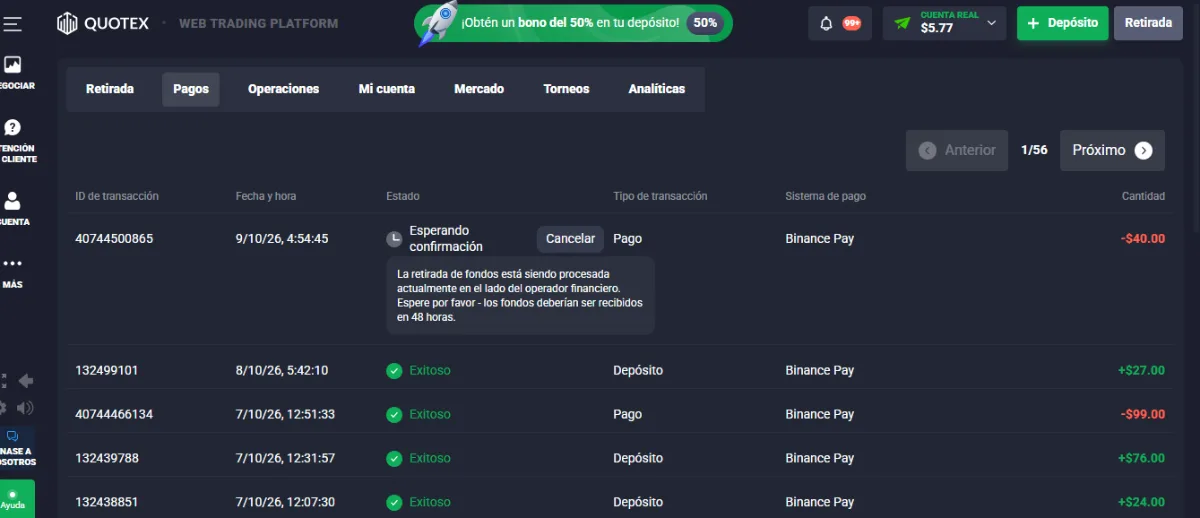Viewport: 1200px width, 518px height.
Task: Click the Exitoso check icon for 132439788
Action: click(394, 458)
